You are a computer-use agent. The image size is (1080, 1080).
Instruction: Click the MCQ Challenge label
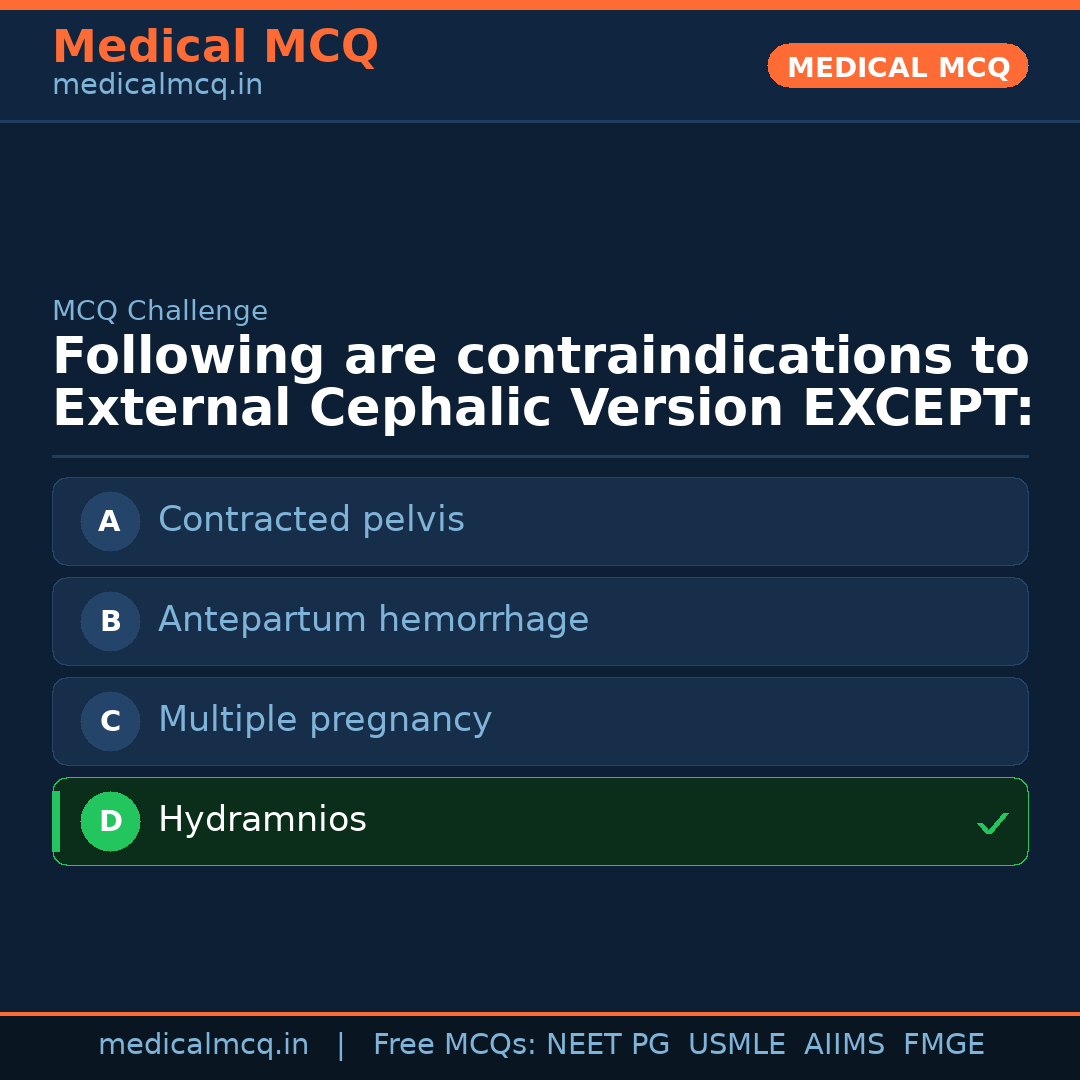(x=160, y=312)
